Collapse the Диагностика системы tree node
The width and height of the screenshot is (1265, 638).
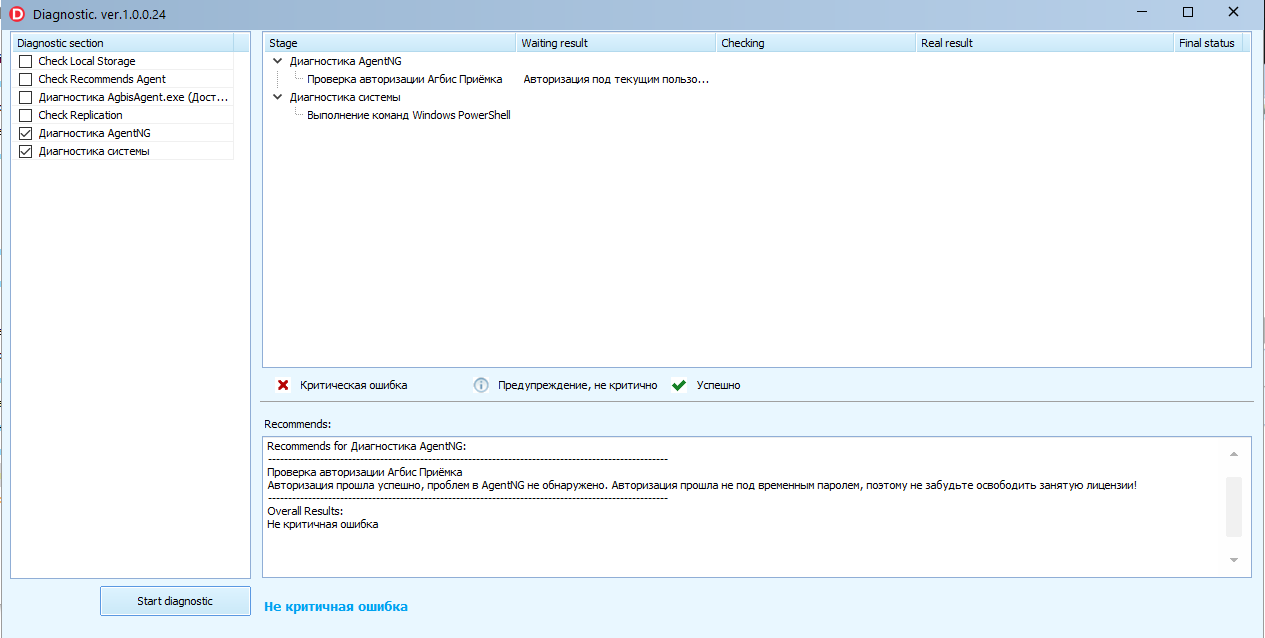277,96
